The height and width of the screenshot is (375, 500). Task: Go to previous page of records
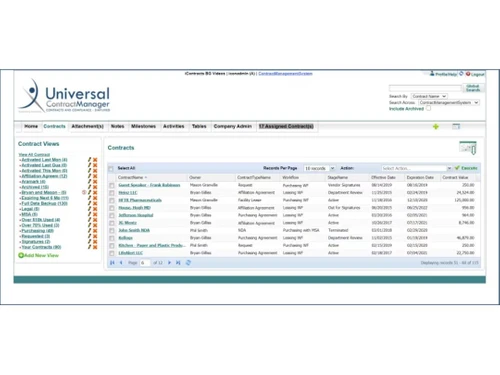tap(121, 263)
